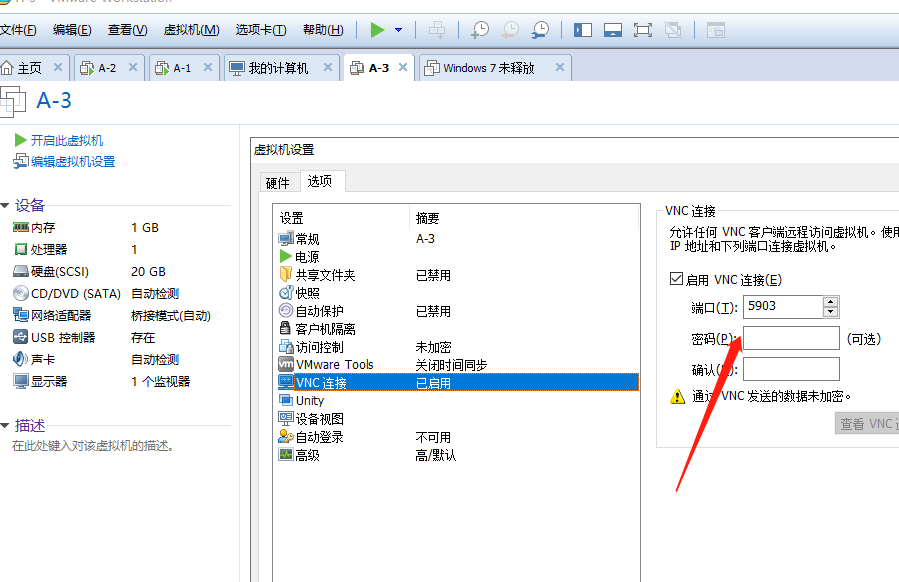Image resolution: width=899 pixels, height=582 pixels.
Task: Collapse the 设备 section
Action: click(x=5, y=205)
